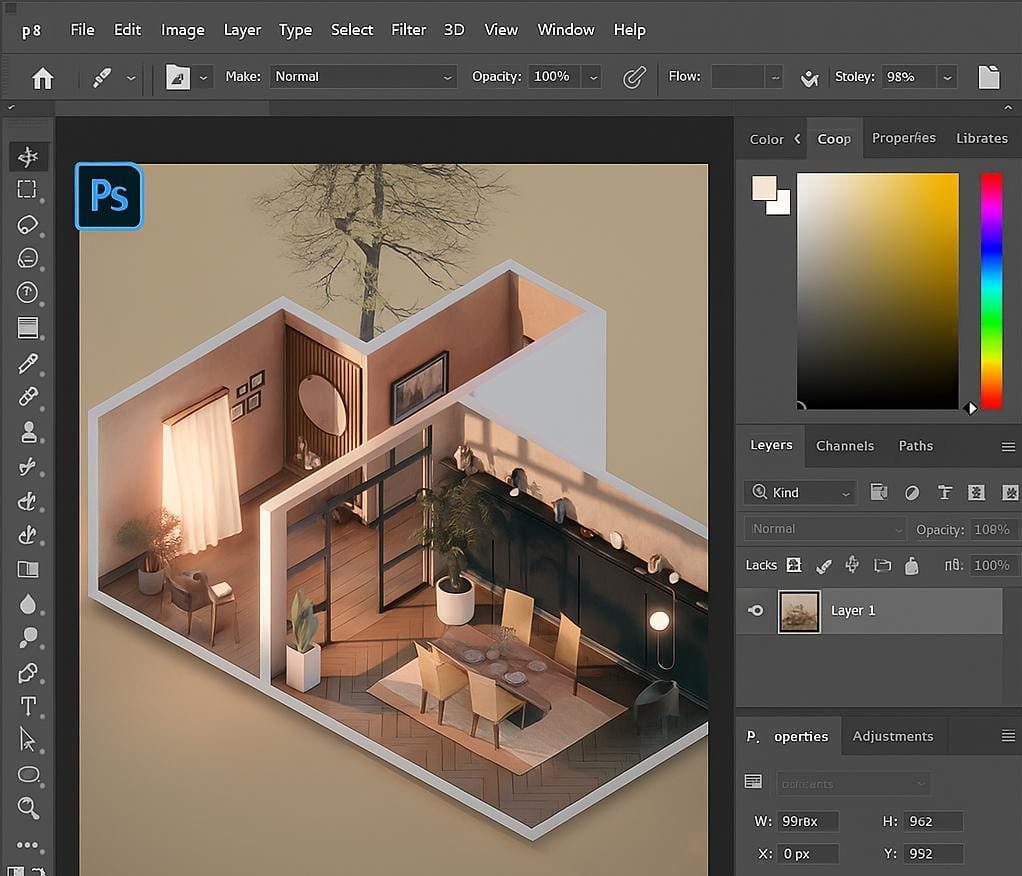Image resolution: width=1022 pixels, height=876 pixels.
Task: Select the Clone Stamp tool
Action: coord(28,432)
